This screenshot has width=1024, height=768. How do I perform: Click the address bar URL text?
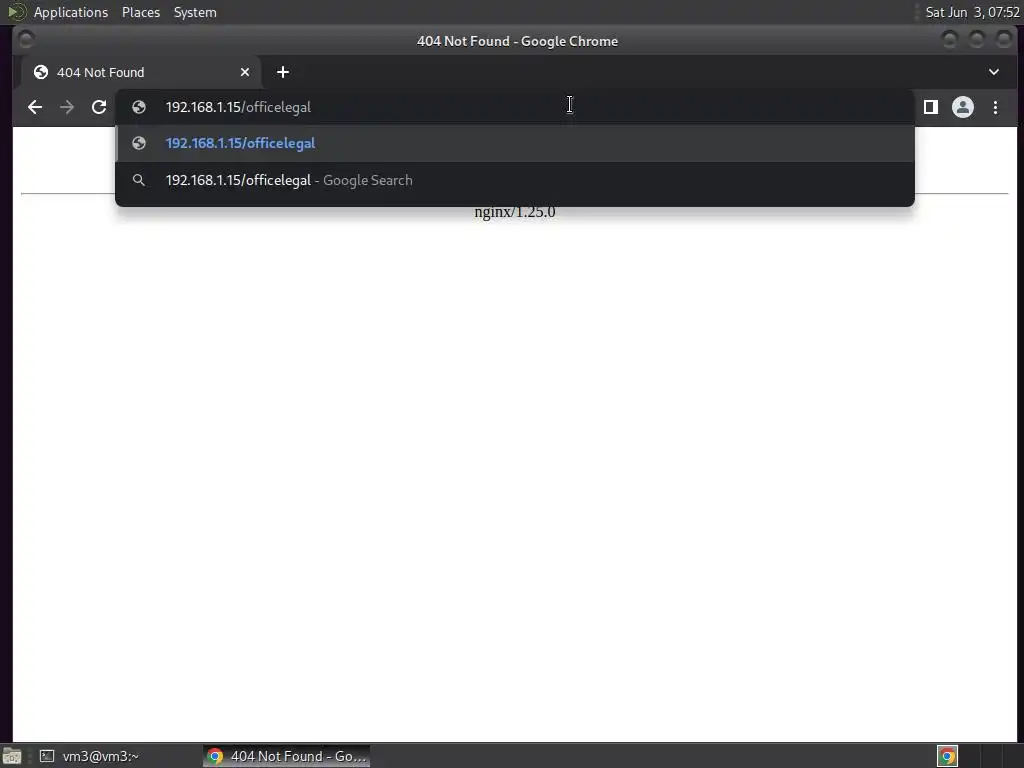pyautogui.click(x=238, y=107)
